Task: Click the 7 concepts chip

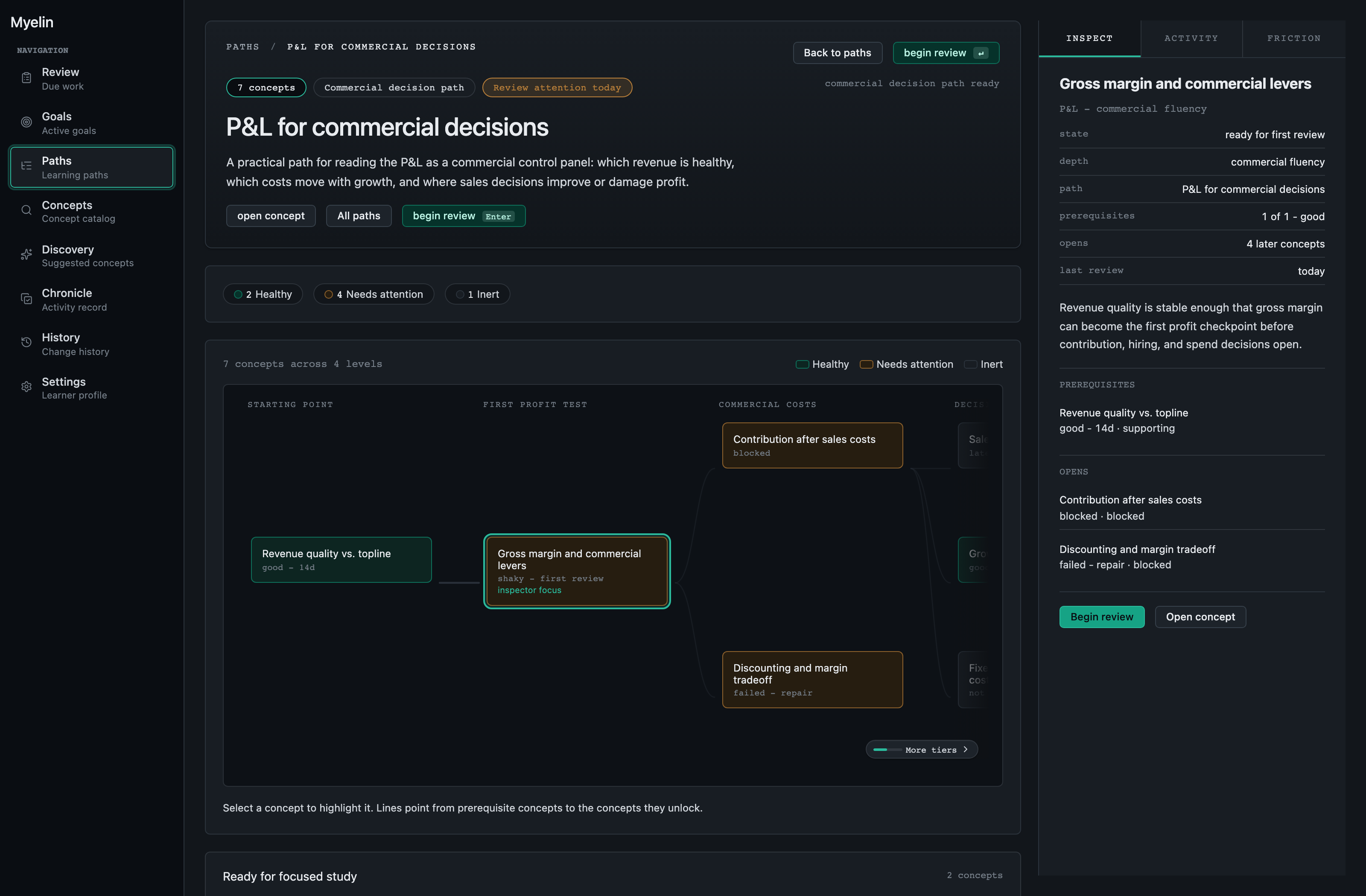Action: pos(266,87)
